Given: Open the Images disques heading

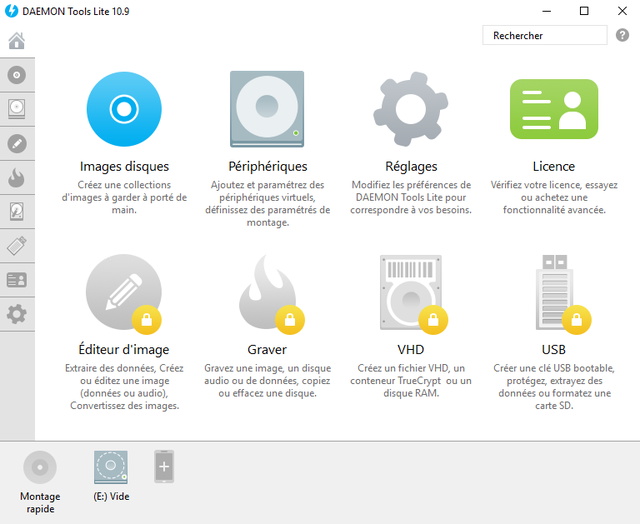Looking at the screenshot, I should (124, 167).
